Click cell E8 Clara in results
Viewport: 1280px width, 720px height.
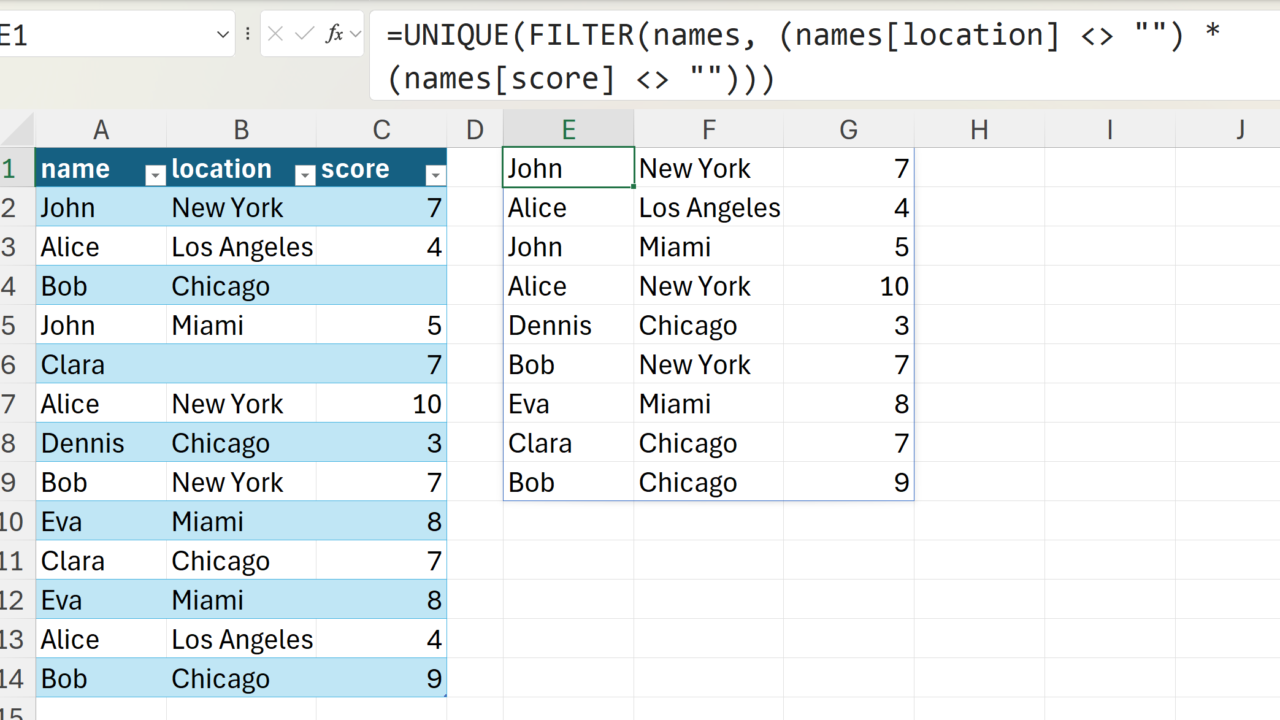[568, 443]
